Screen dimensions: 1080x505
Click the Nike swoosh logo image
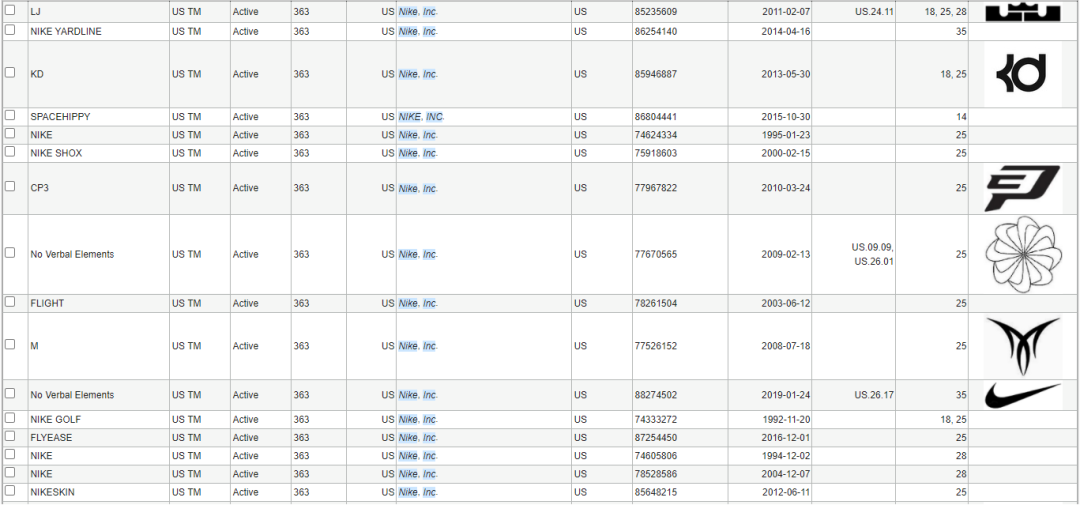(x=1022, y=395)
